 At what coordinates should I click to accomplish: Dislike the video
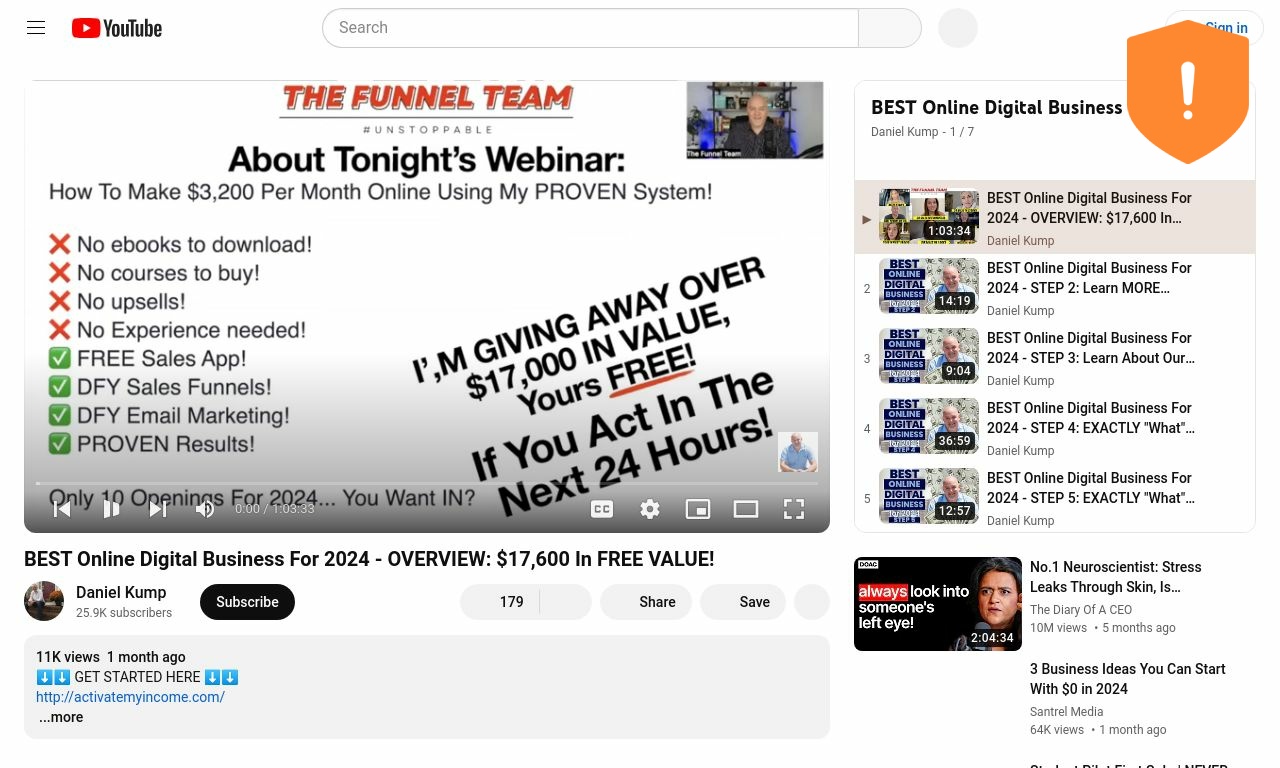click(566, 602)
